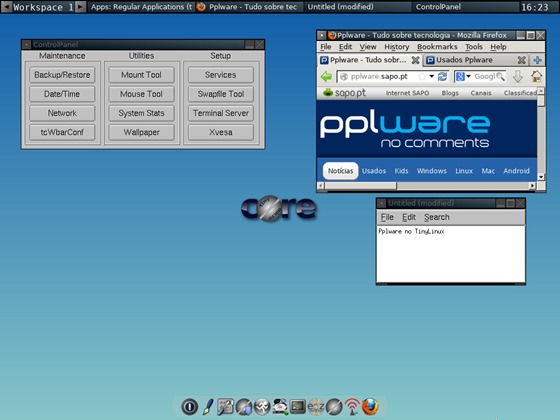This screenshot has height=420, width=560.
Task: Open Mouse Tool in ControlPanel
Action: [x=141, y=94]
